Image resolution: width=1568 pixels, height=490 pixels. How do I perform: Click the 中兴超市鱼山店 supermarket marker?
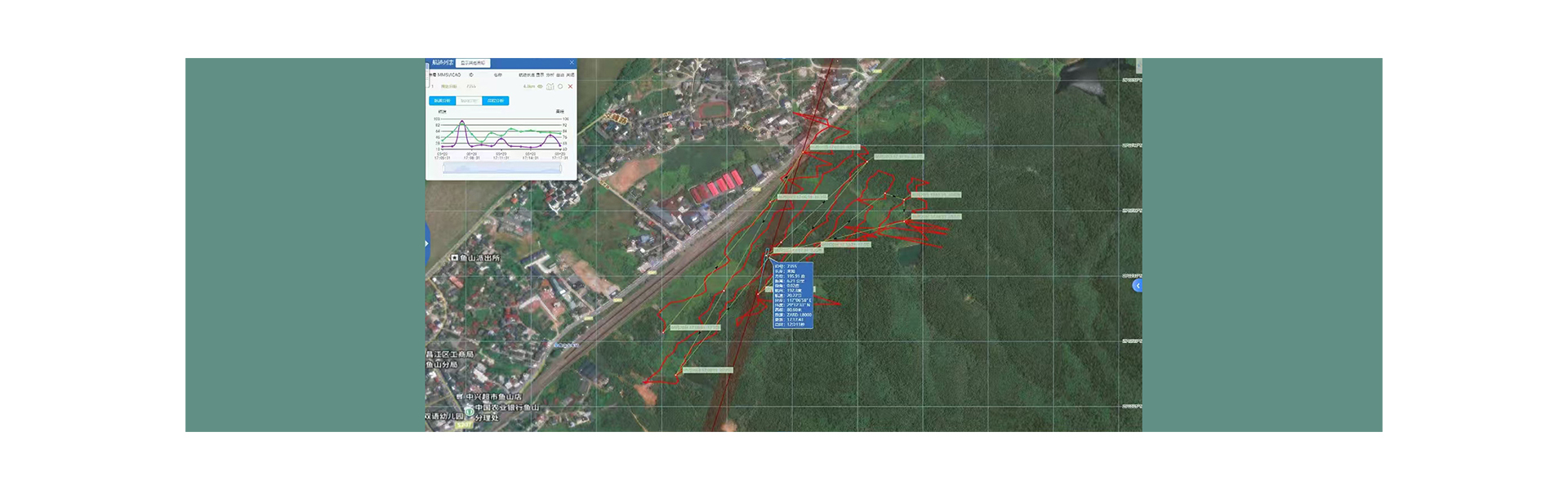(x=460, y=397)
